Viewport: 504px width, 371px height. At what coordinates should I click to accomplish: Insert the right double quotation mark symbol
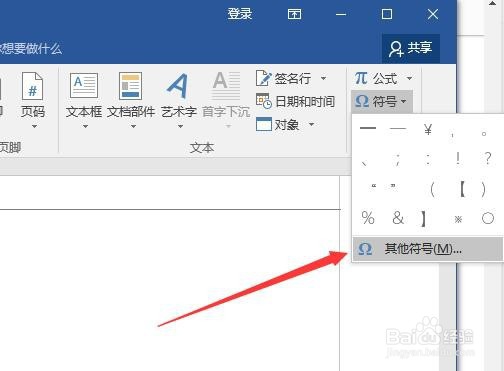(393, 186)
